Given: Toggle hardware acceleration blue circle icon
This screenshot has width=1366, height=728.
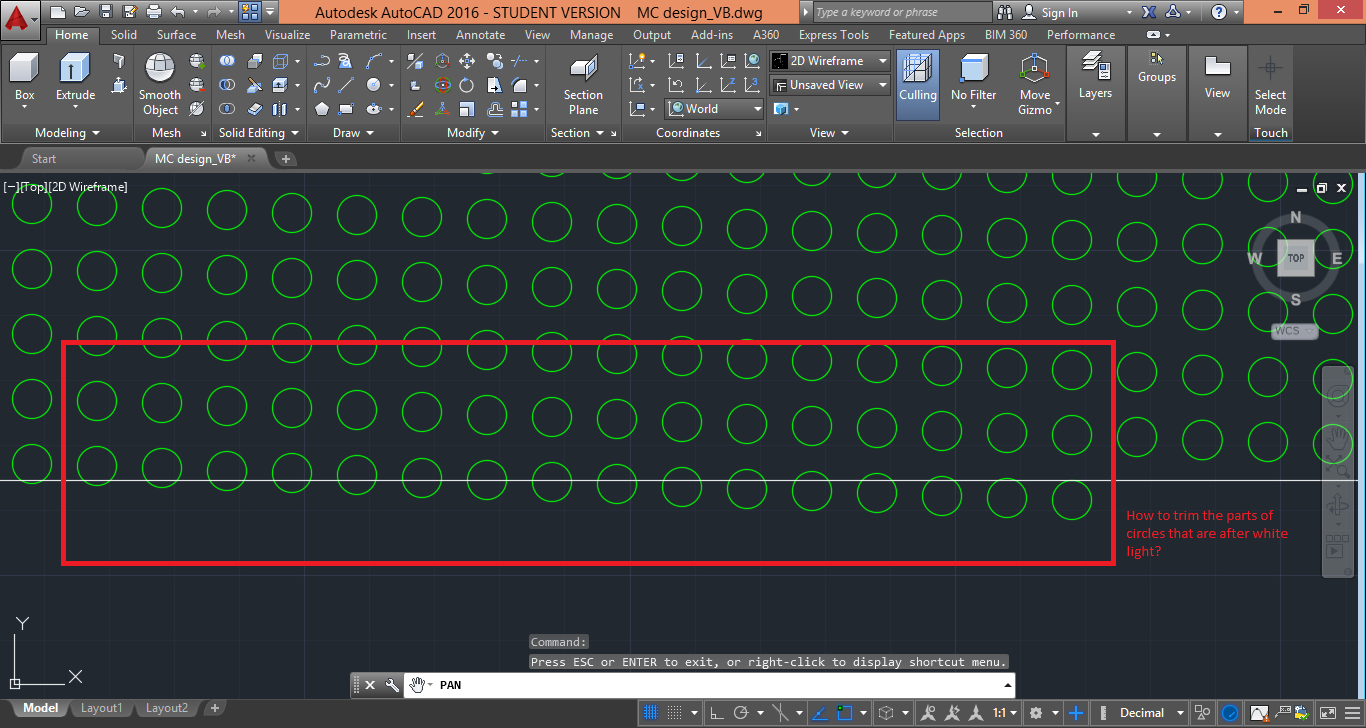Looking at the screenshot, I should coord(1230,713).
